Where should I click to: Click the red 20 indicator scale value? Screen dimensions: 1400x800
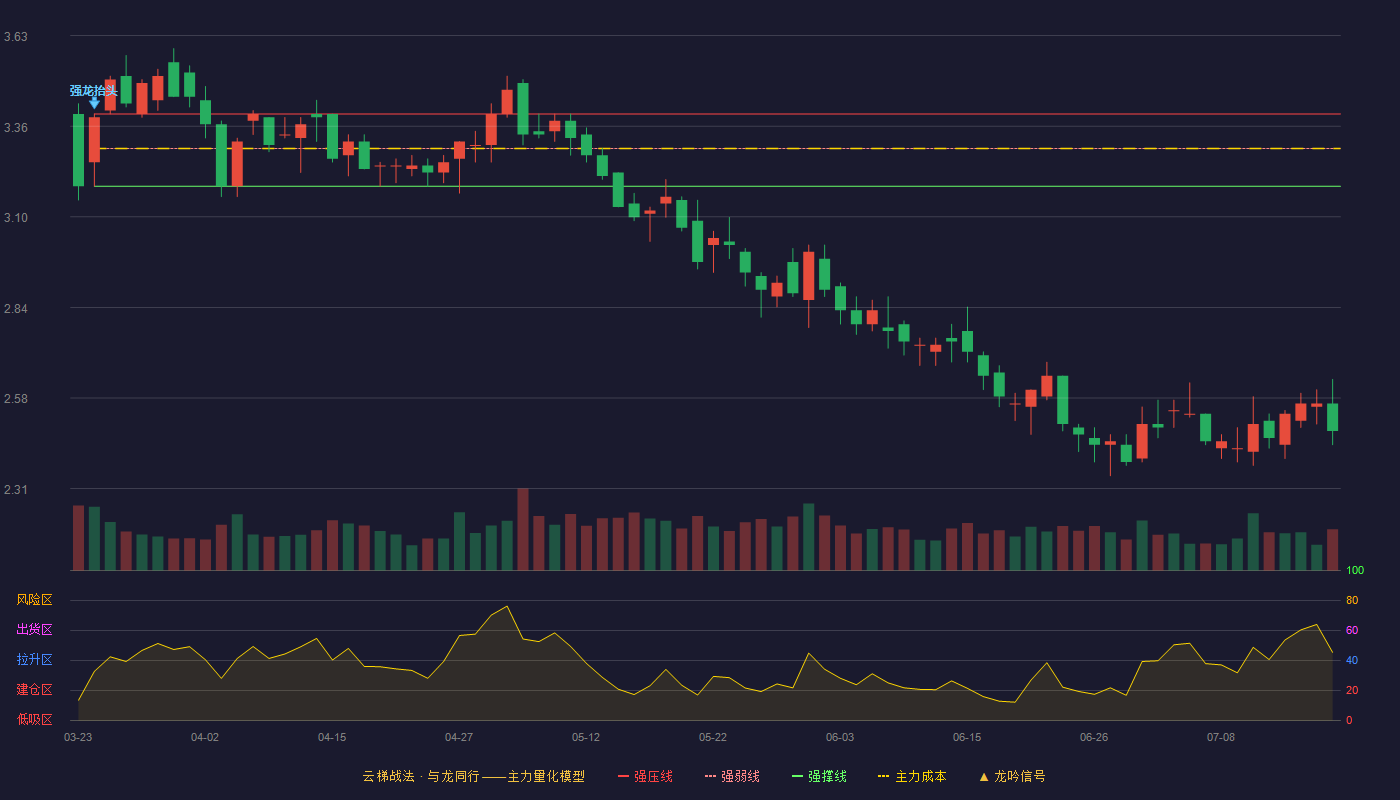tap(1352, 690)
